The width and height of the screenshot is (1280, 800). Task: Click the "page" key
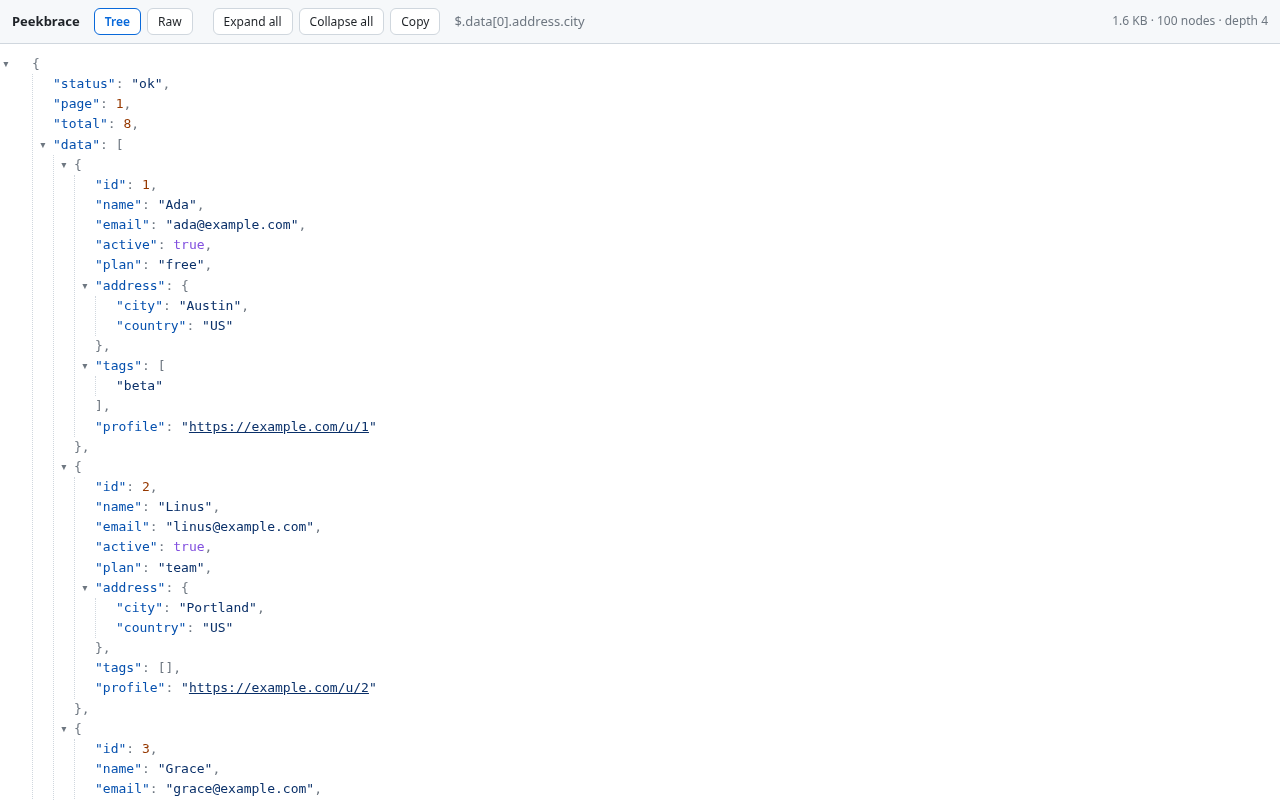click(77, 103)
